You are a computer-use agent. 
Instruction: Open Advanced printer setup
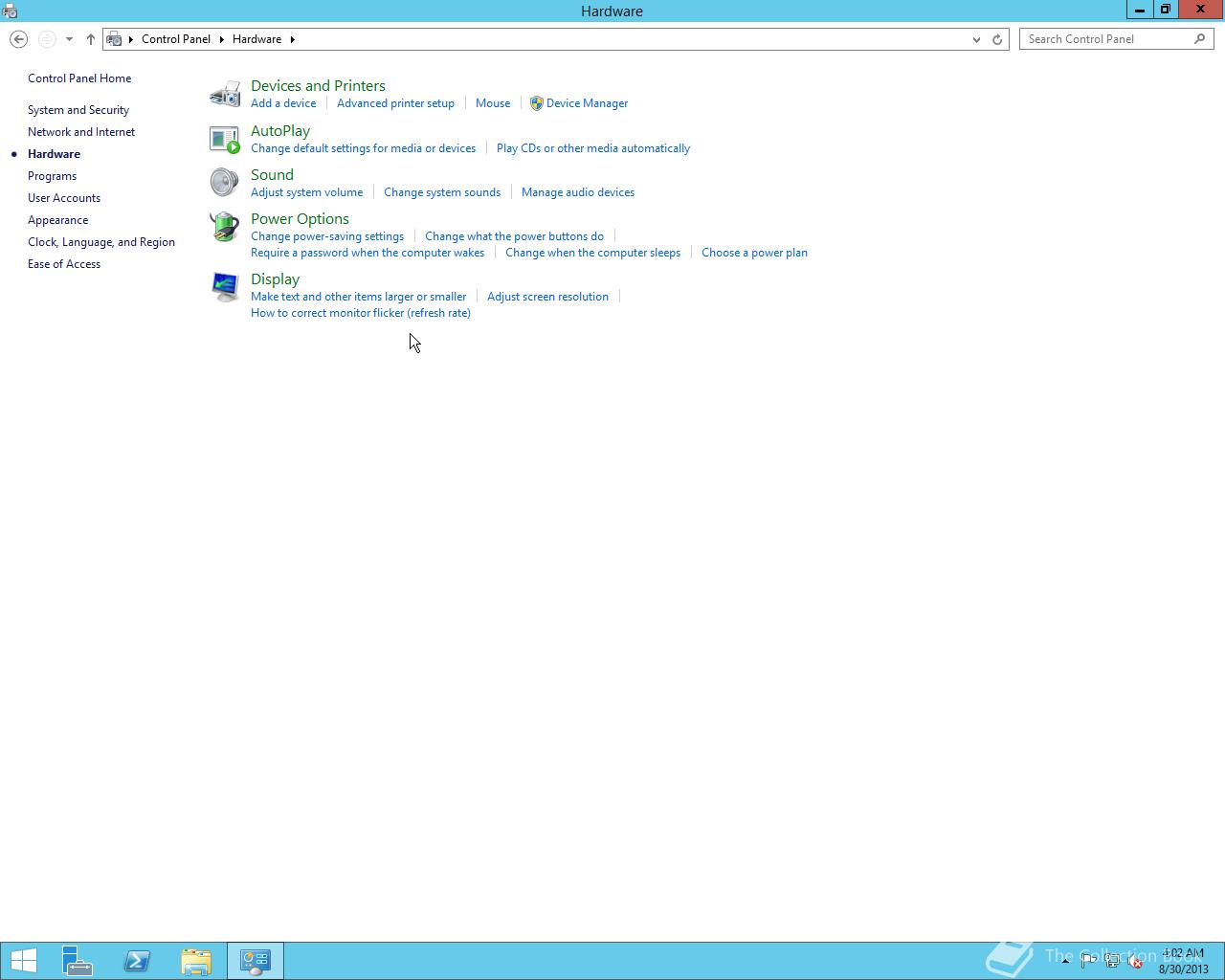click(x=395, y=103)
